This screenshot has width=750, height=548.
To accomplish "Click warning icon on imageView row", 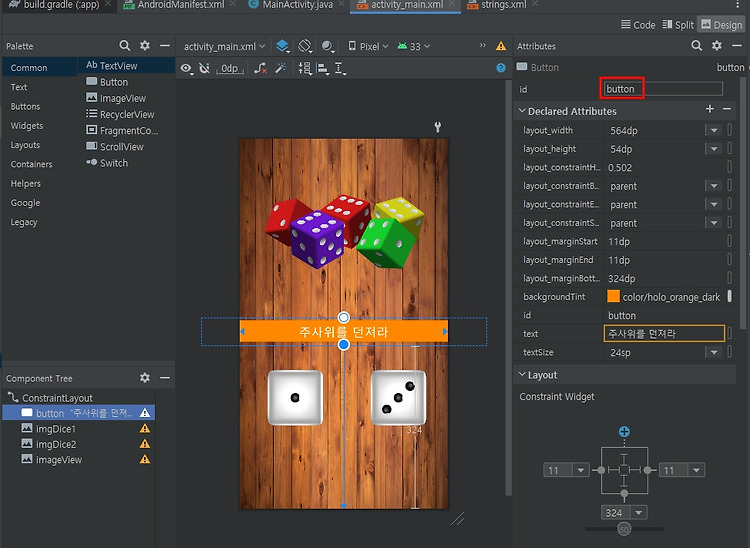I will pos(145,460).
